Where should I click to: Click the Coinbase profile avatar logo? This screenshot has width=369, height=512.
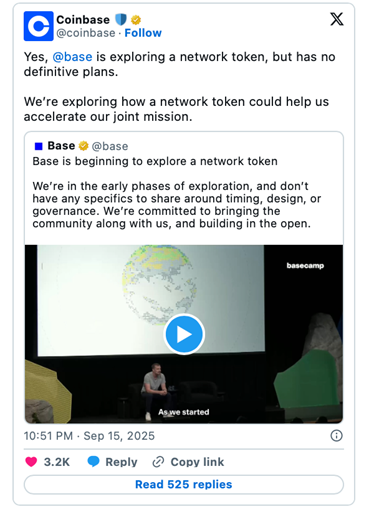pyautogui.click(x=38, y=26)
